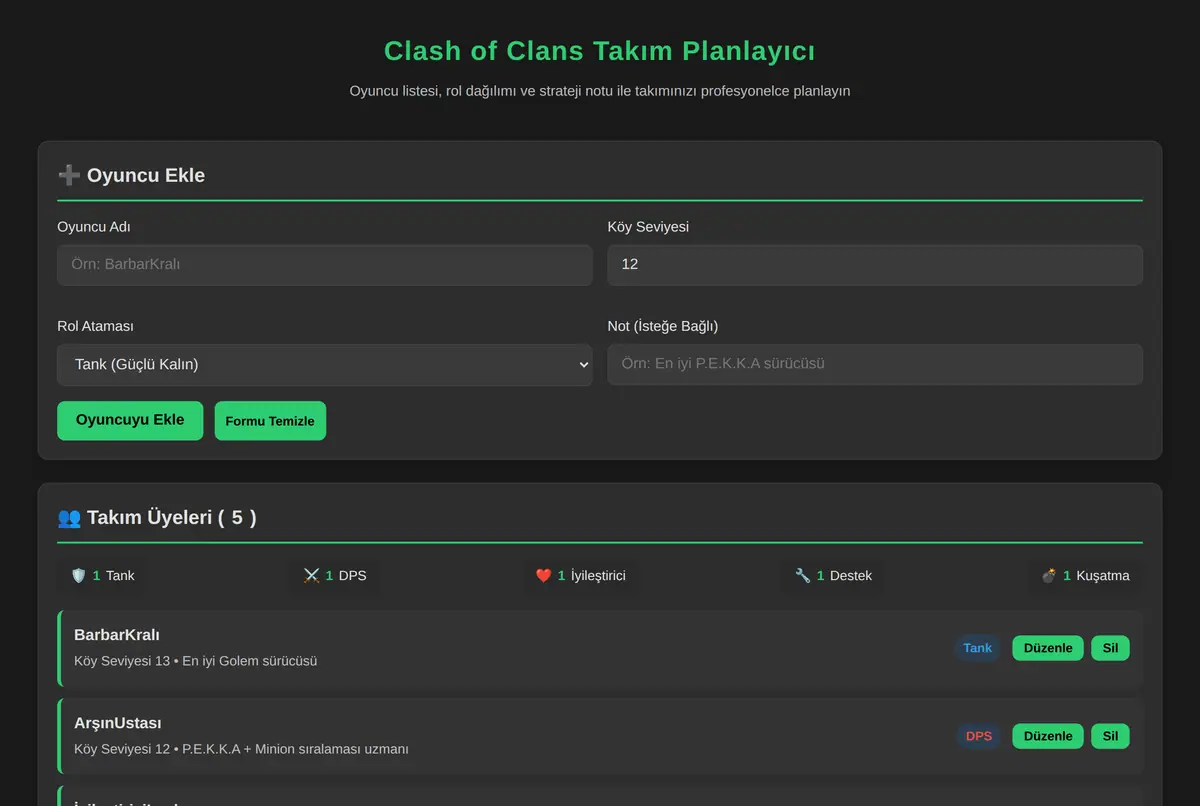Click the '1 Tank' role counter text
The height and width of the screenshot is (806, 1200).
pyautogui.click(x=113, y=576)
